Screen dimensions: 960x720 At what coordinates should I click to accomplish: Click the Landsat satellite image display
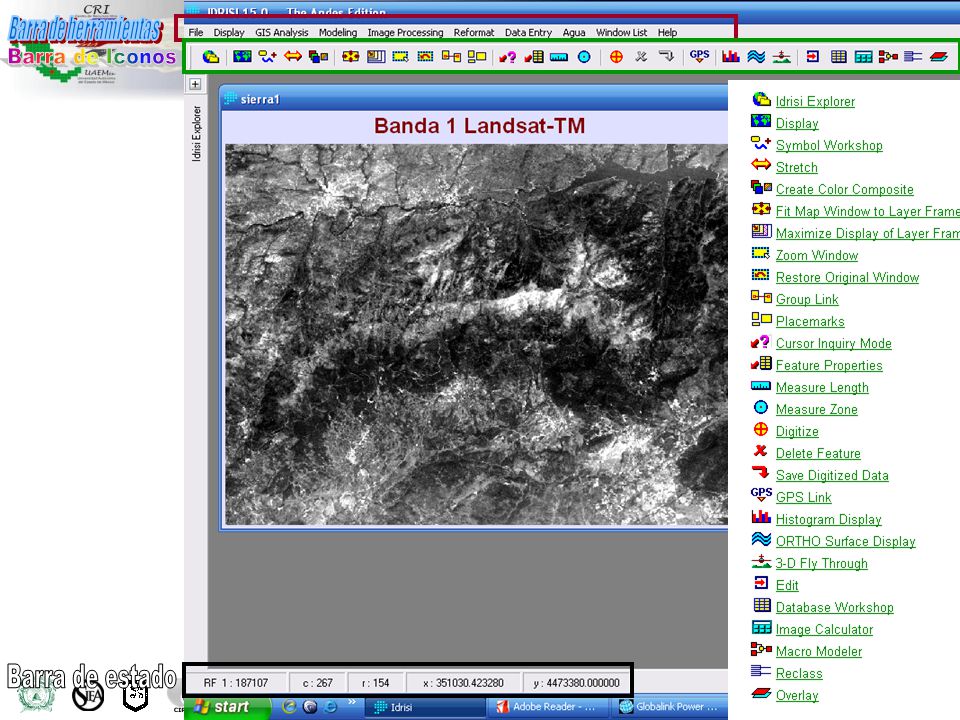(476, 334)
